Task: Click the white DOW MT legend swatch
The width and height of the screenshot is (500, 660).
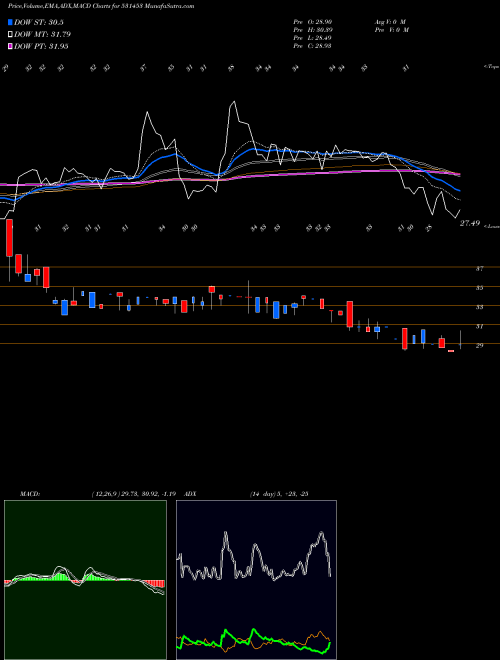Action: pyautogui.click(x=10, y=35)
